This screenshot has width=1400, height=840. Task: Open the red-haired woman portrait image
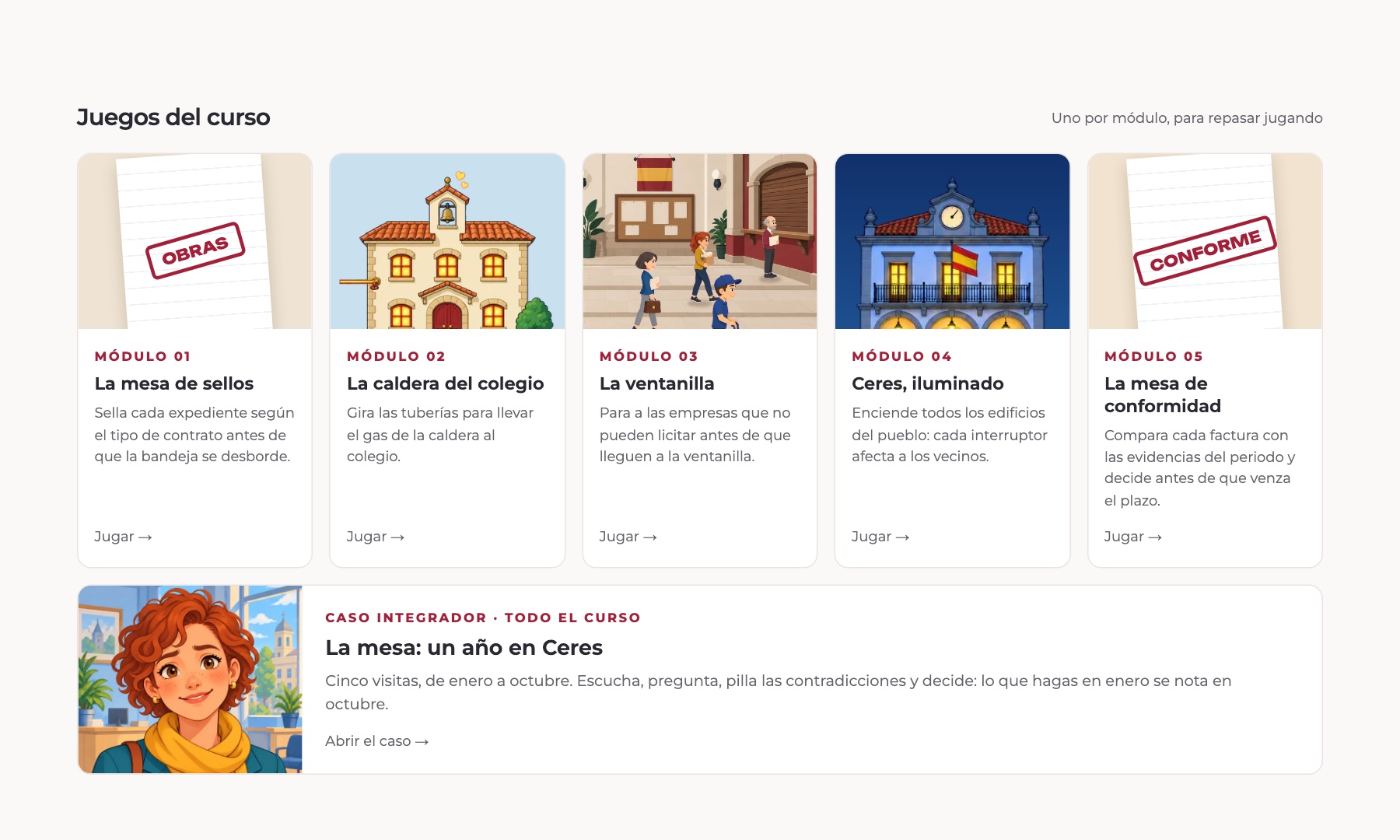(x=190, y=680)
